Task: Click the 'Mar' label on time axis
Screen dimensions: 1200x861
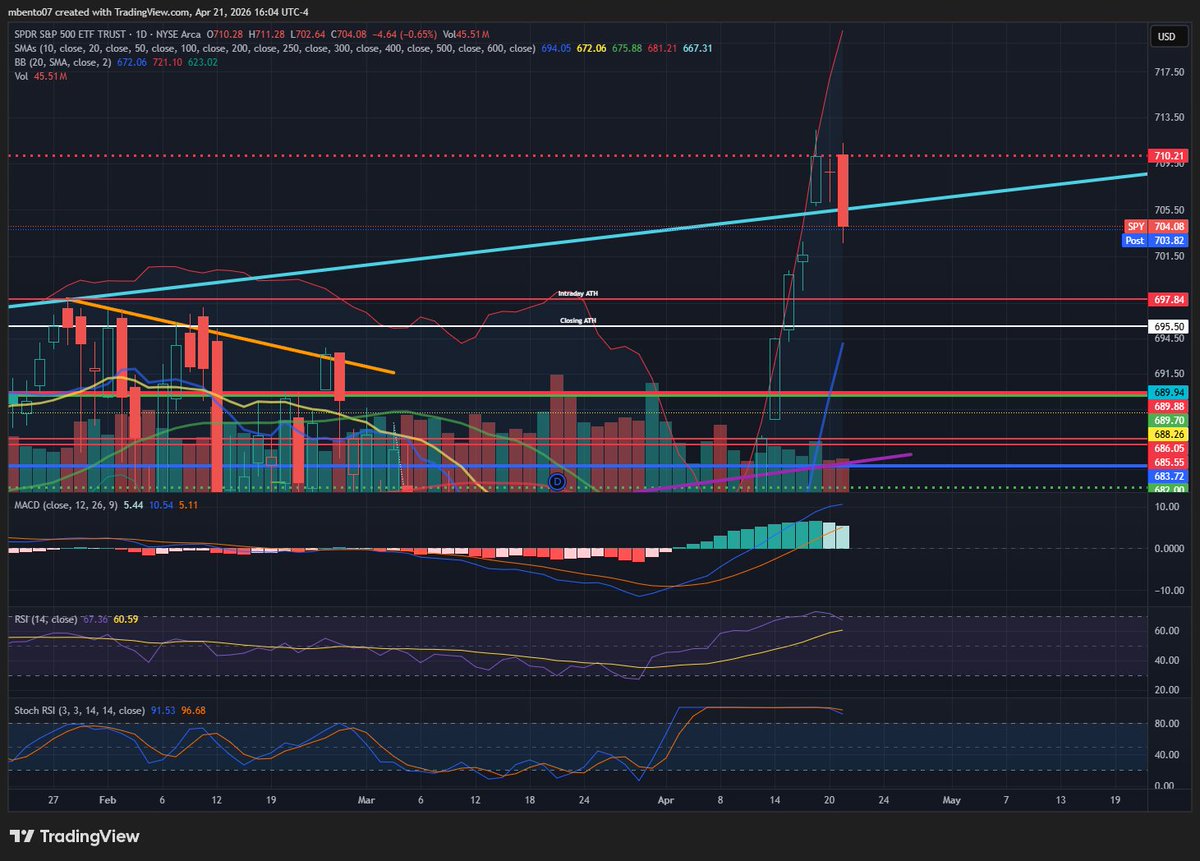Action: tap(366, 800)
